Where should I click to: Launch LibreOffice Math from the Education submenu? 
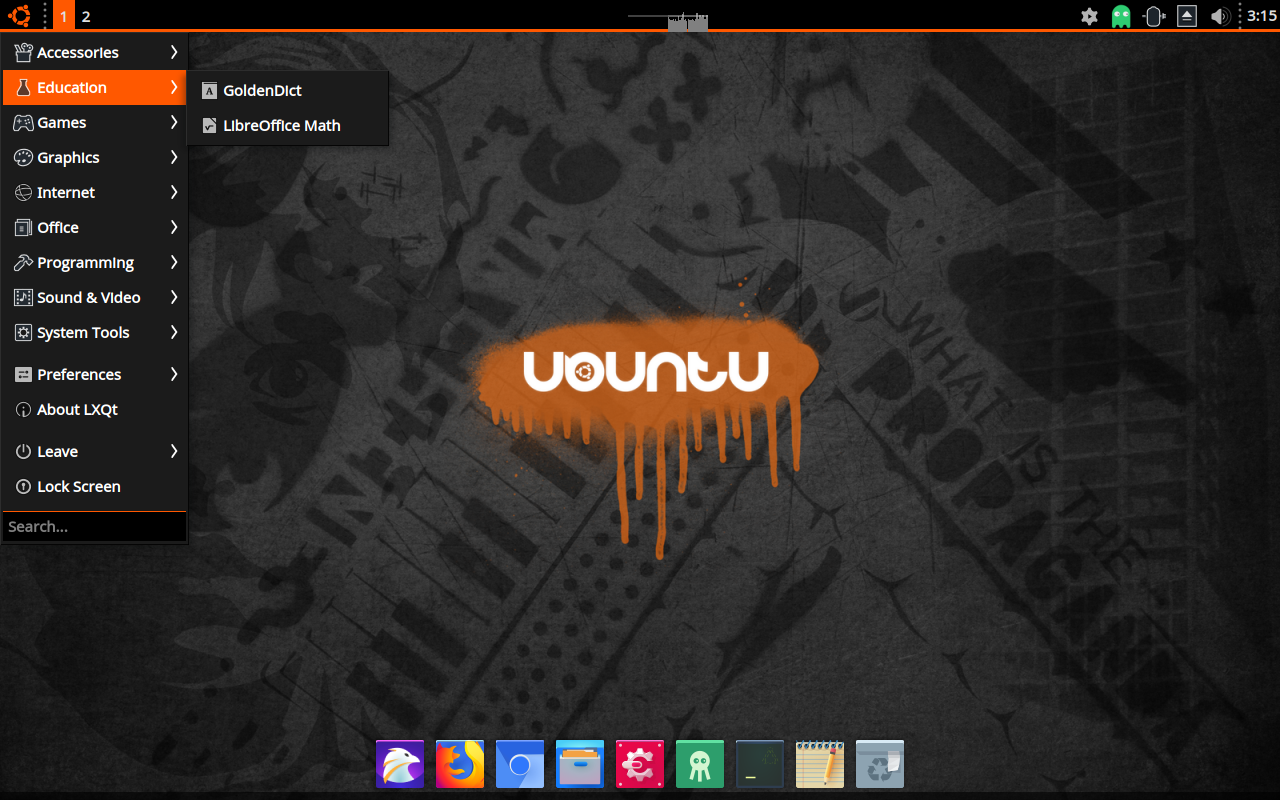pos(288,125)
